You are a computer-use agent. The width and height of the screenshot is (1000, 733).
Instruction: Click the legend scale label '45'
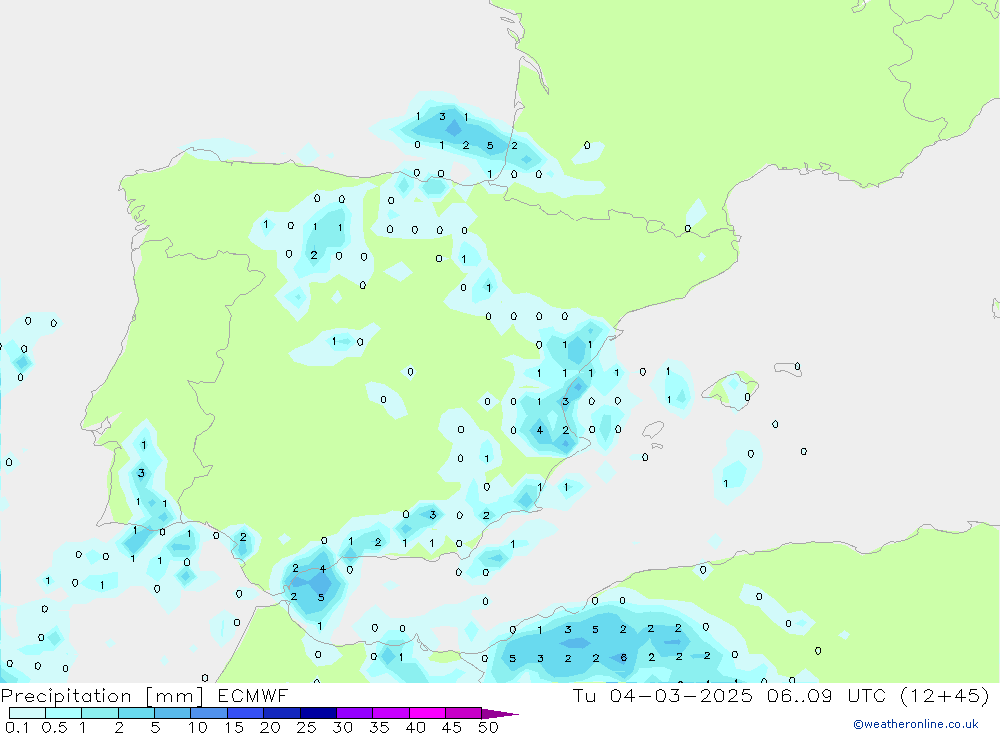[452, 727]
